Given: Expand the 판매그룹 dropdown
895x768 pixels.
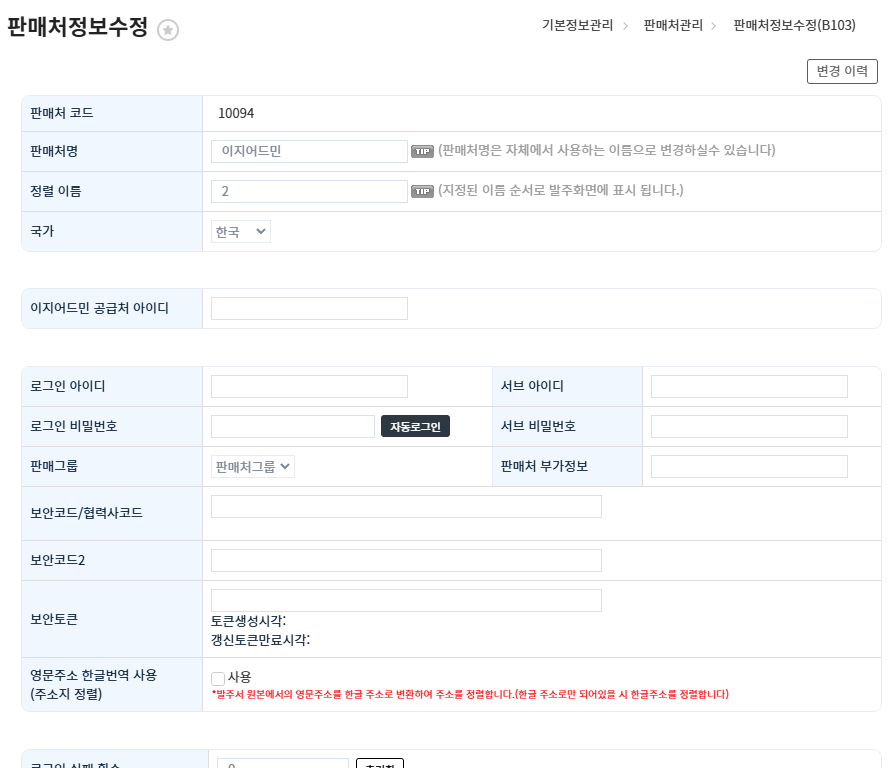Looking at the screenshot, I should pyautogui.click(x=253, y=466).
